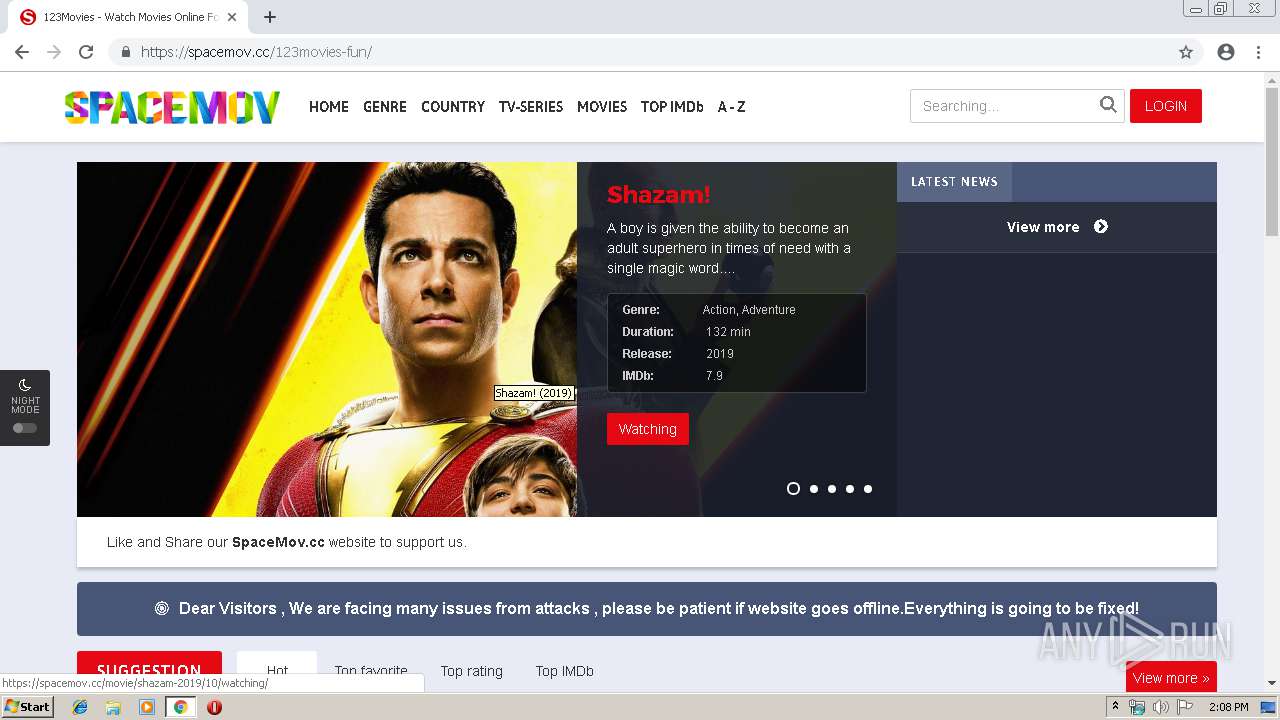The image size is (1280, 720).
Task: Go to the MOVIES section
Action: point(602,107)
